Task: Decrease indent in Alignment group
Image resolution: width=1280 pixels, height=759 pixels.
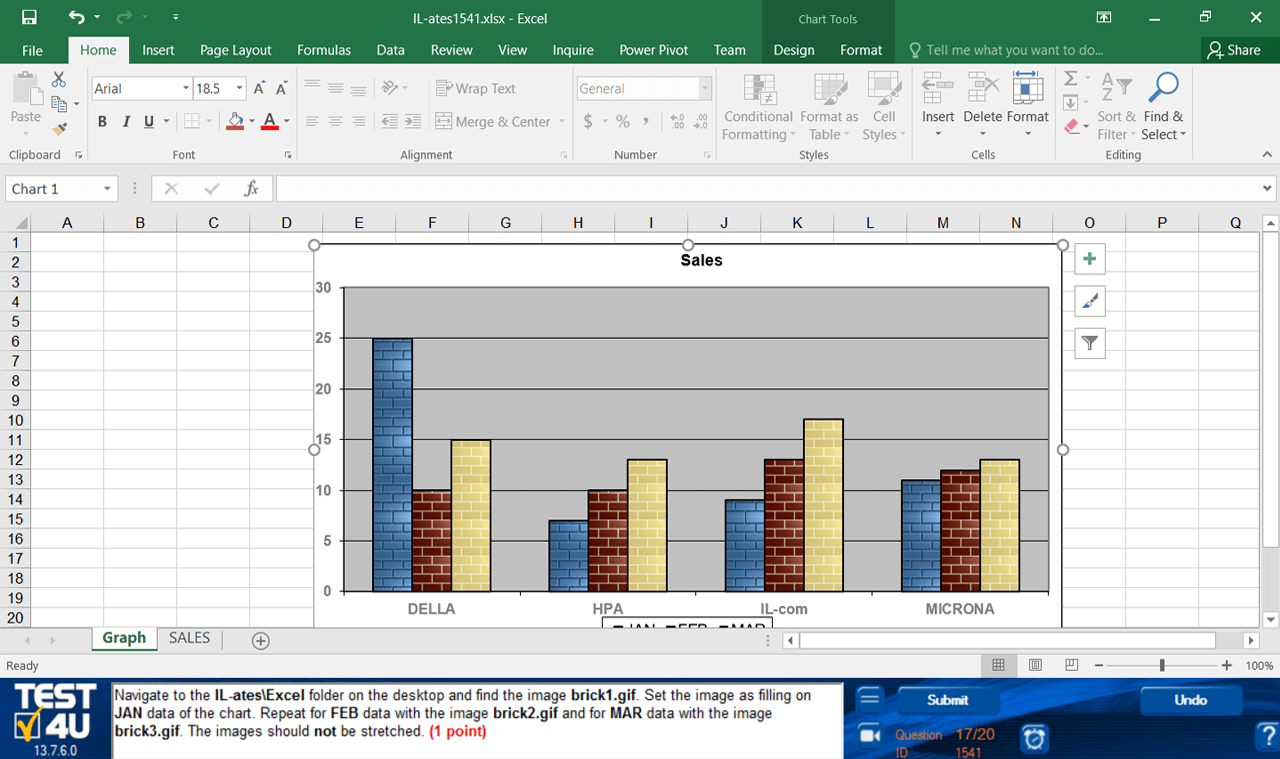Action: pos(389,121)
